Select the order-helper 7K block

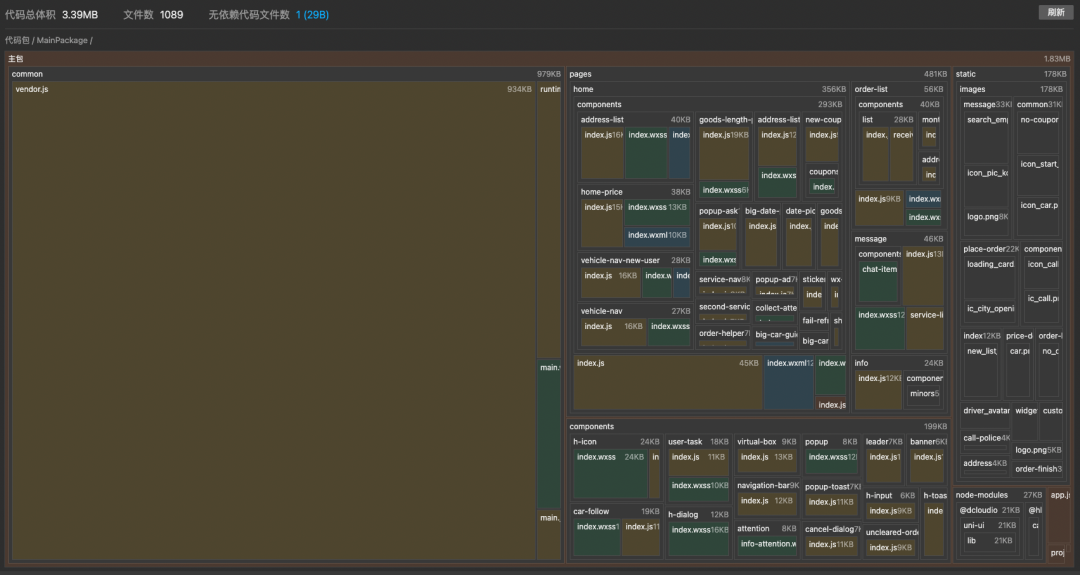(x=723, y=337)
